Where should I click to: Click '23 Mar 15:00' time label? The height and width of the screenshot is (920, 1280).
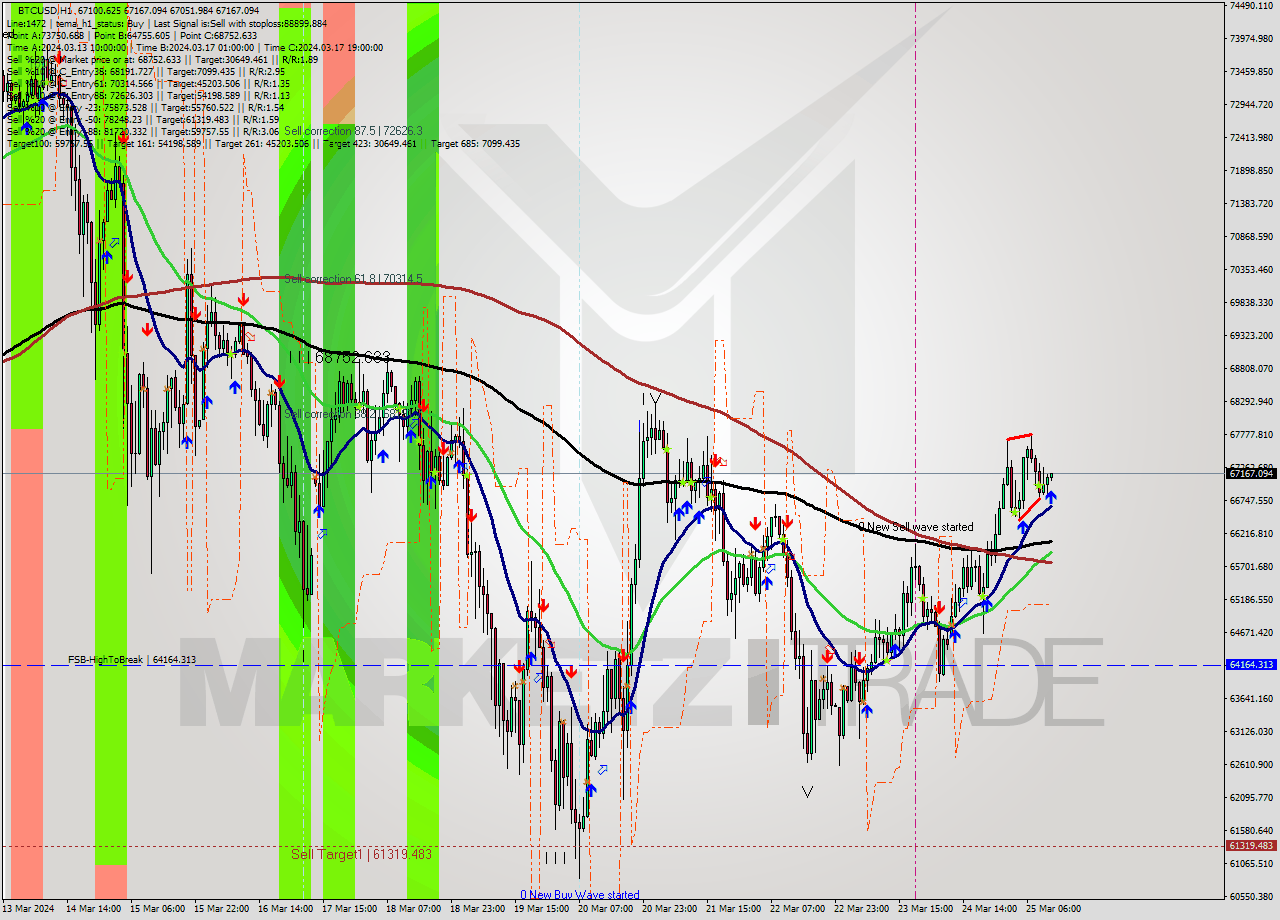[925, 910]
